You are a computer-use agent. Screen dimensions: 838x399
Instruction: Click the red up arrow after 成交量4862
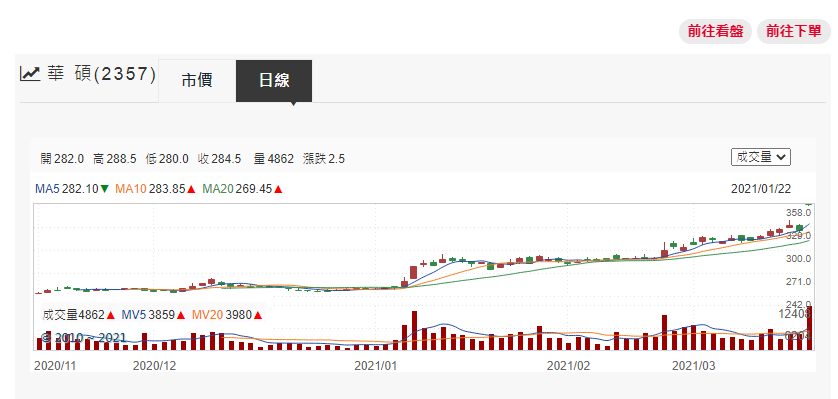[x=111, y=316]
